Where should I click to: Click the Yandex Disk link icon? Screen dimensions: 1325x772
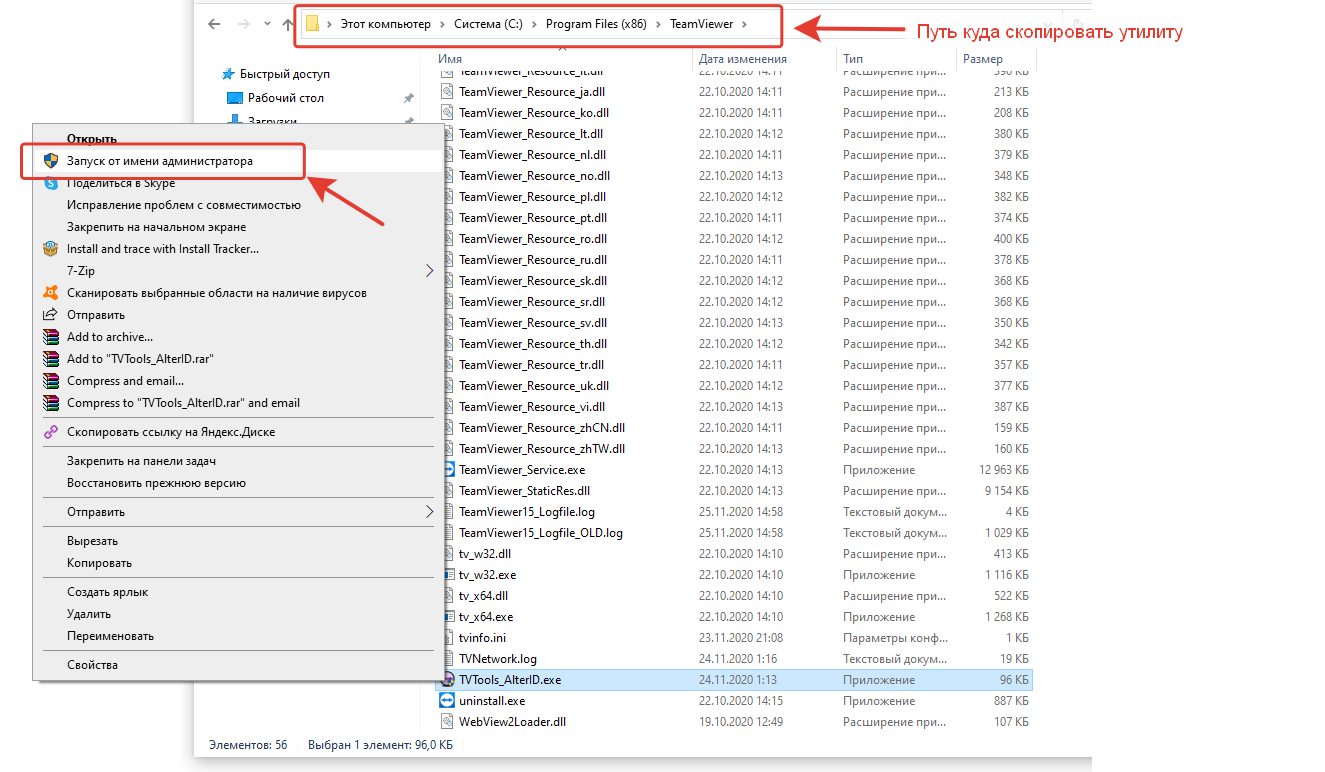(51, 432)
